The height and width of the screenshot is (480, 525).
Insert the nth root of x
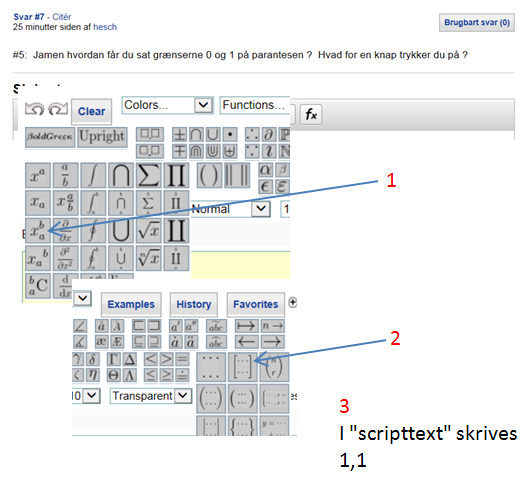coord(149,258)
